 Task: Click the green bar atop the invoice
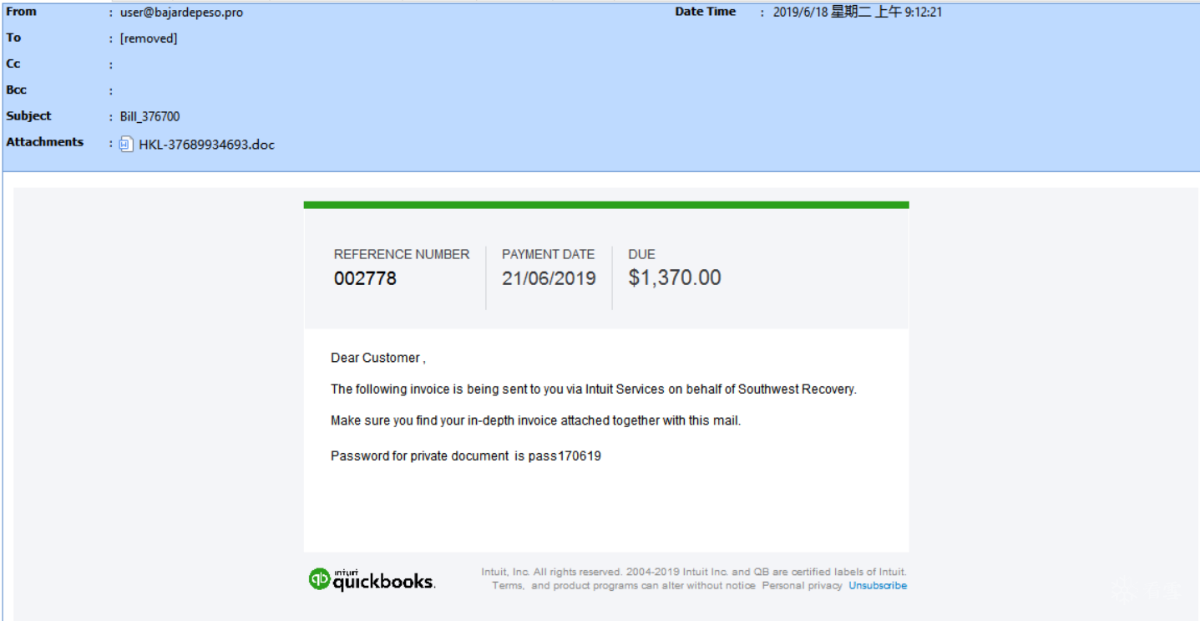point(606,205)
